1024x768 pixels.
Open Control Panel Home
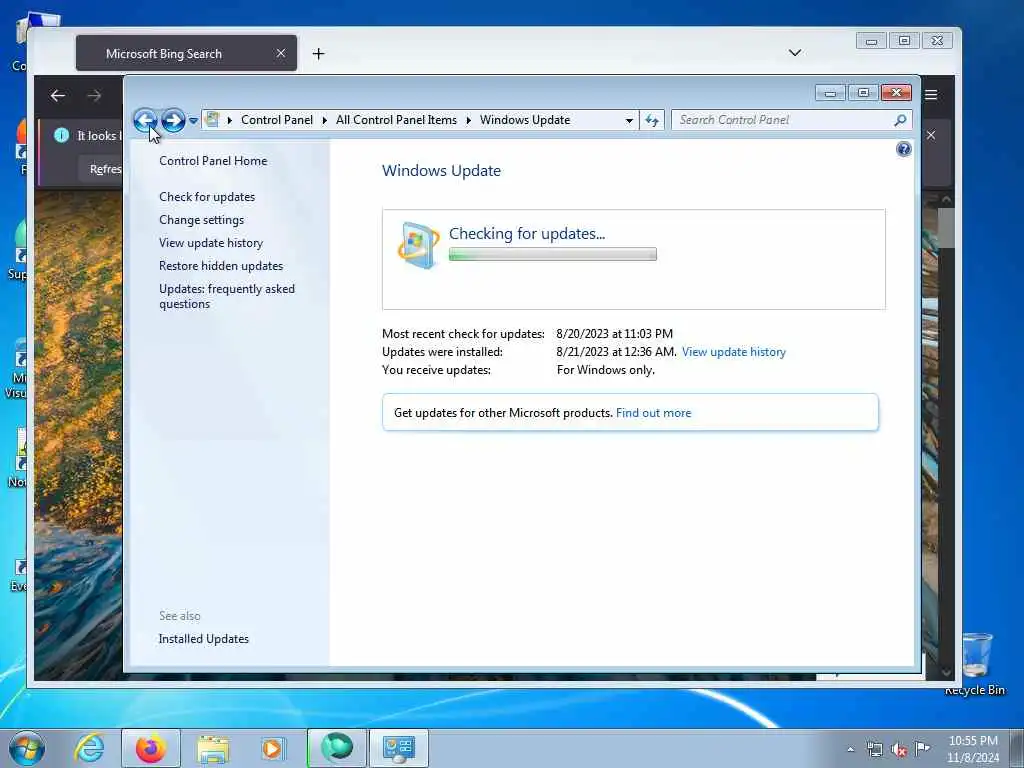[x=213, y=161]
